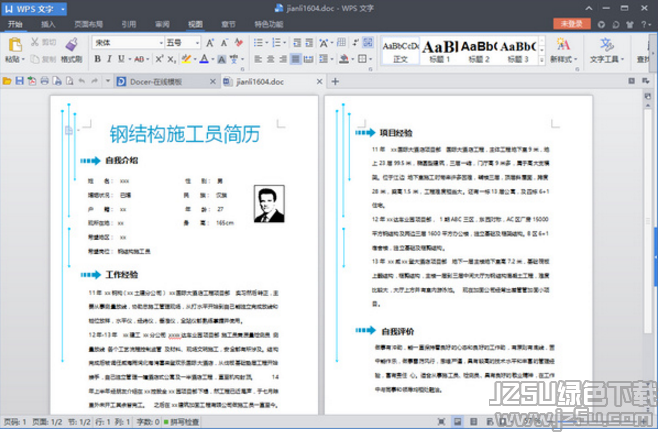This screenshot has height=432, width=659.
Task: Apply 正文 (Normal) style
Action: click(x=400, y=51)
